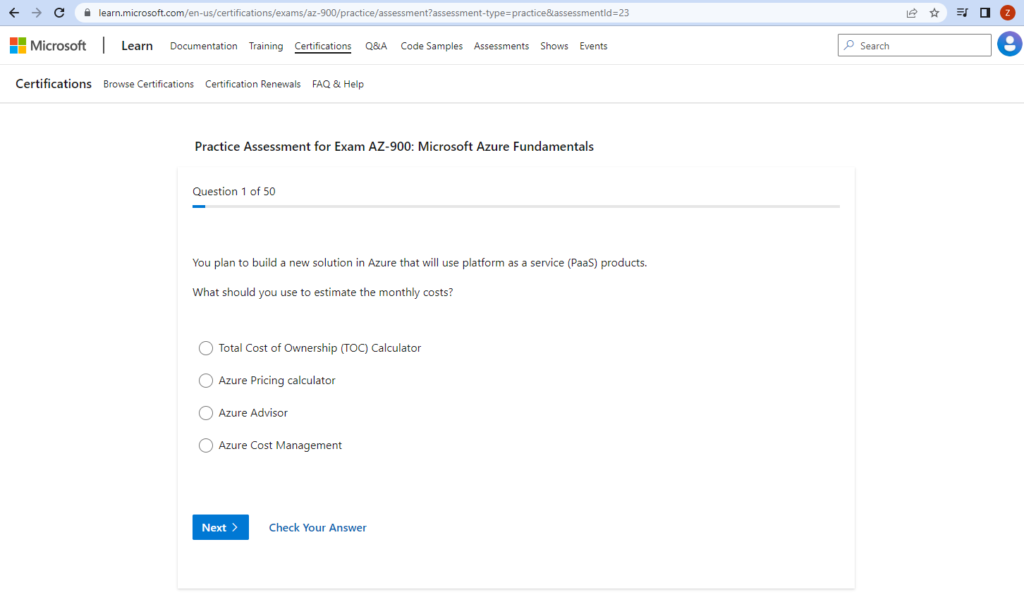Click the Question 1 of 50 label
This screenshot has height=597, width=1024.
pos(234,191)
